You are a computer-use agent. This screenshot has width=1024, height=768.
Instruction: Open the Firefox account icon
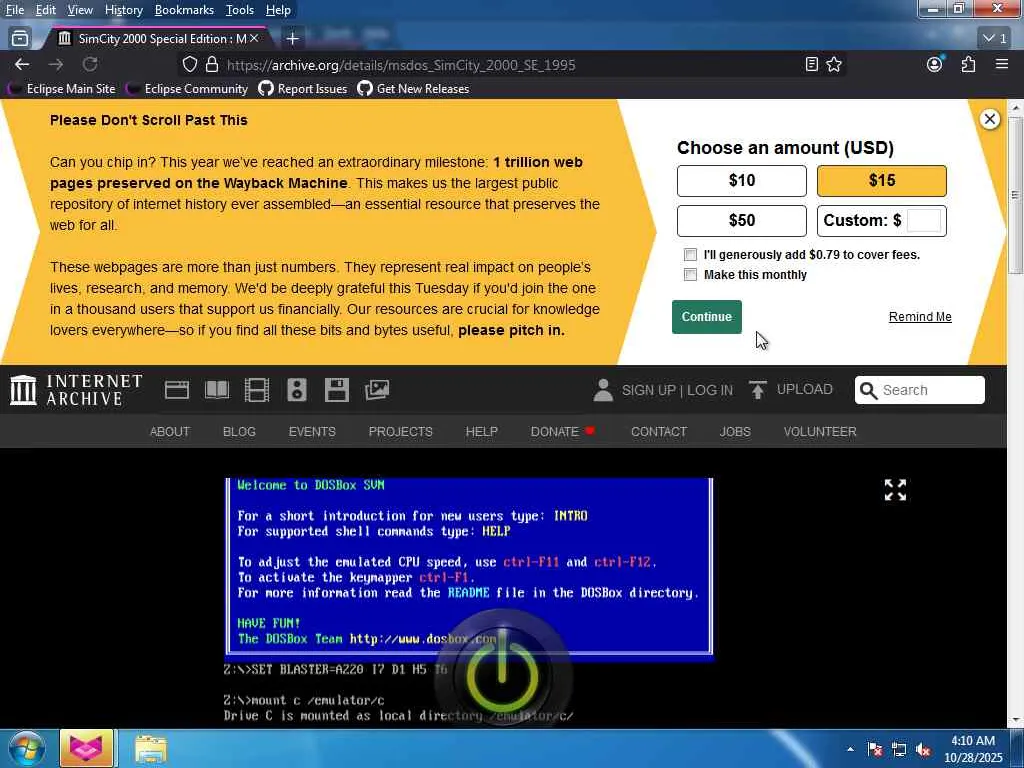point(935,64)
